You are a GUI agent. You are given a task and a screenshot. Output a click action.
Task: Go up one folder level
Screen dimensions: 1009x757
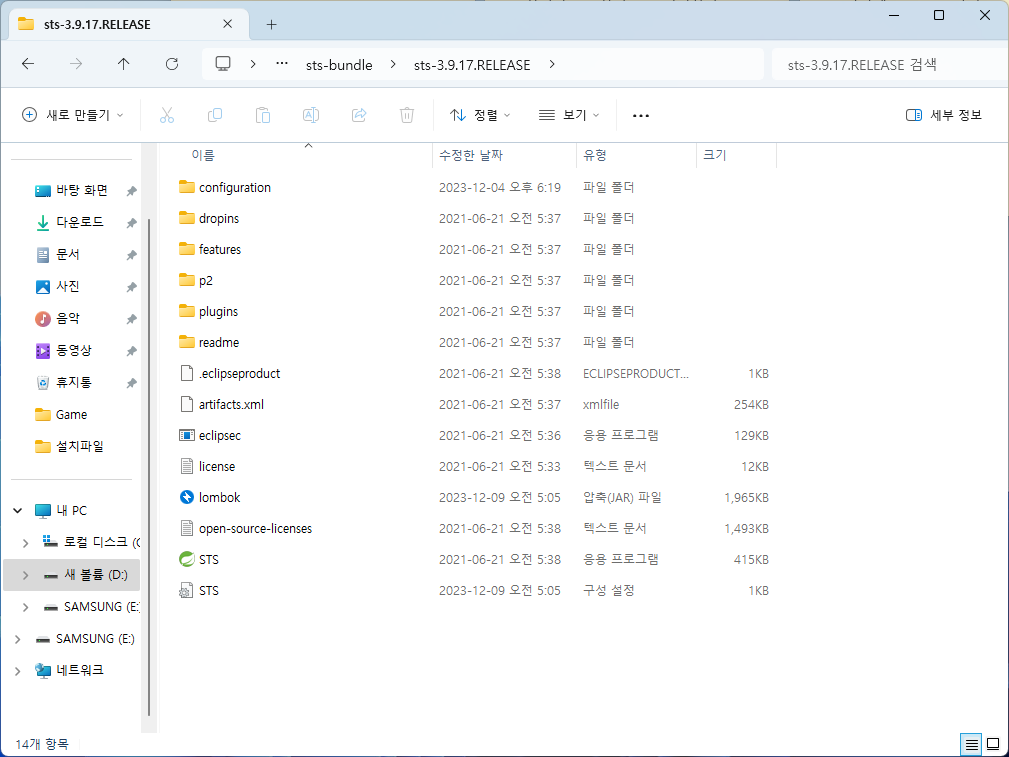point(124,64)
